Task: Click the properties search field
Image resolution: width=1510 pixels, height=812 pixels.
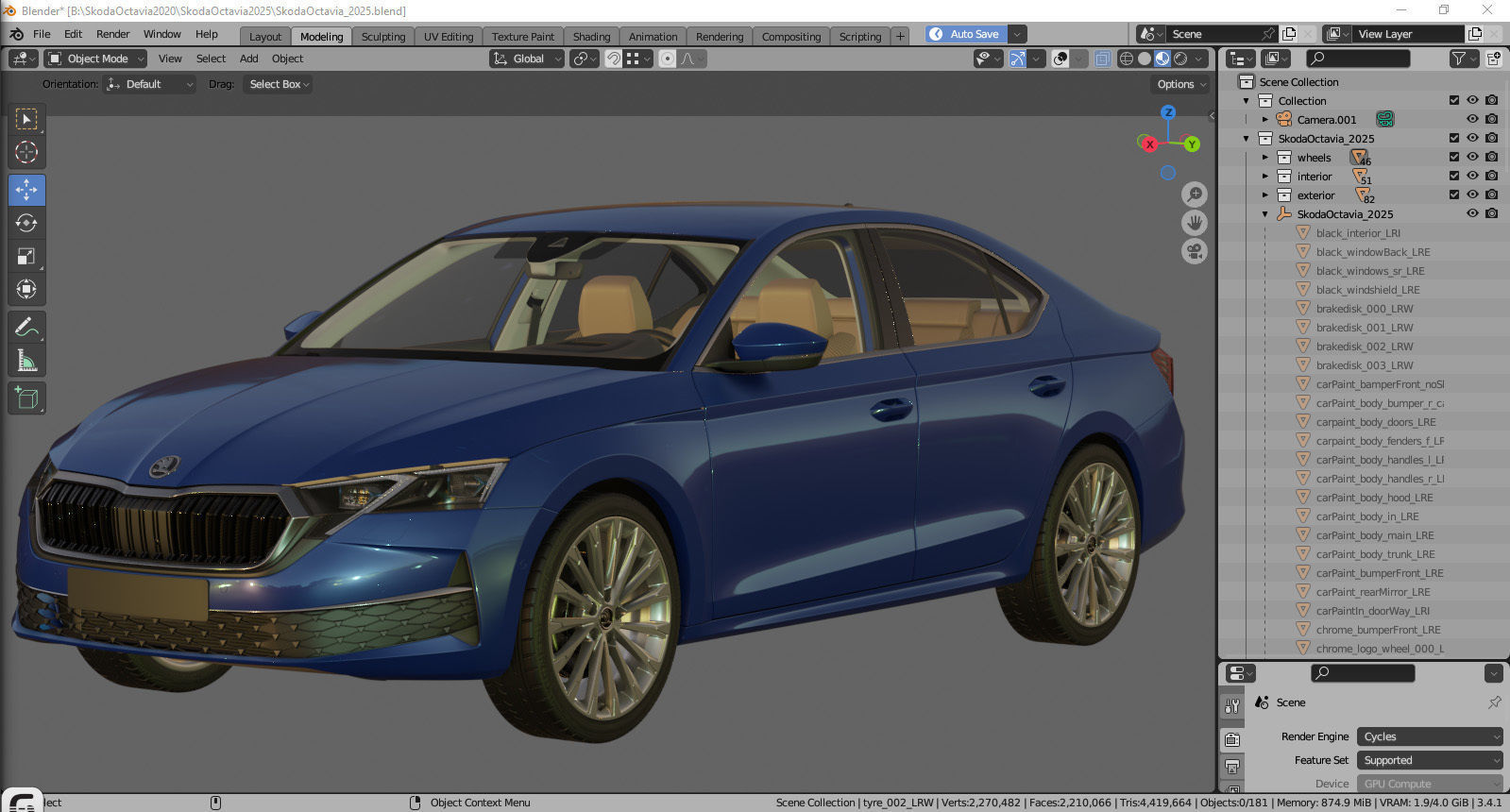Action: 1363,673
